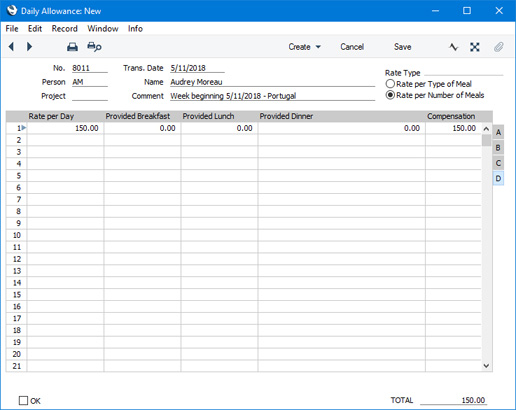Viewport: 516px width, 410px height.
Task: Open the attachments paperclip icon
Action: coord(498,47)
